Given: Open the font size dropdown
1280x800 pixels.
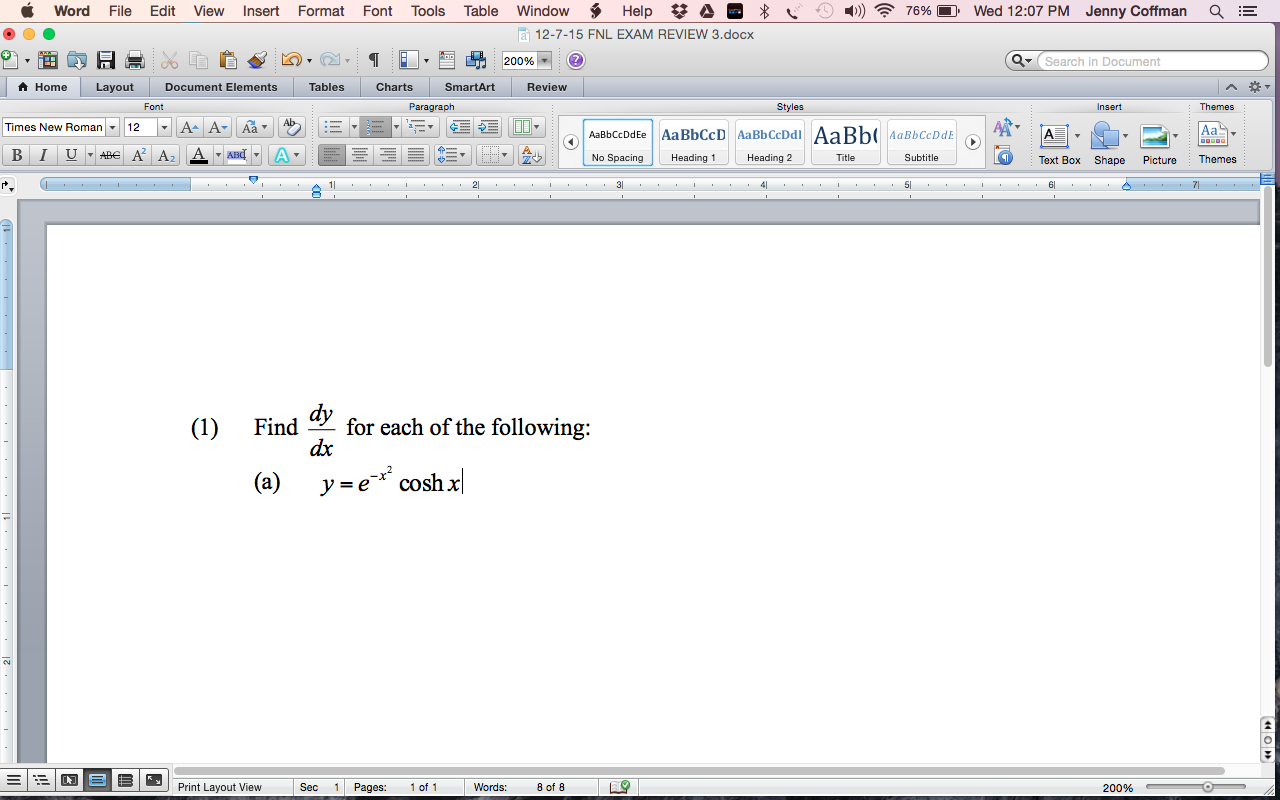Looking at the screenshot, I should [164, 127].
